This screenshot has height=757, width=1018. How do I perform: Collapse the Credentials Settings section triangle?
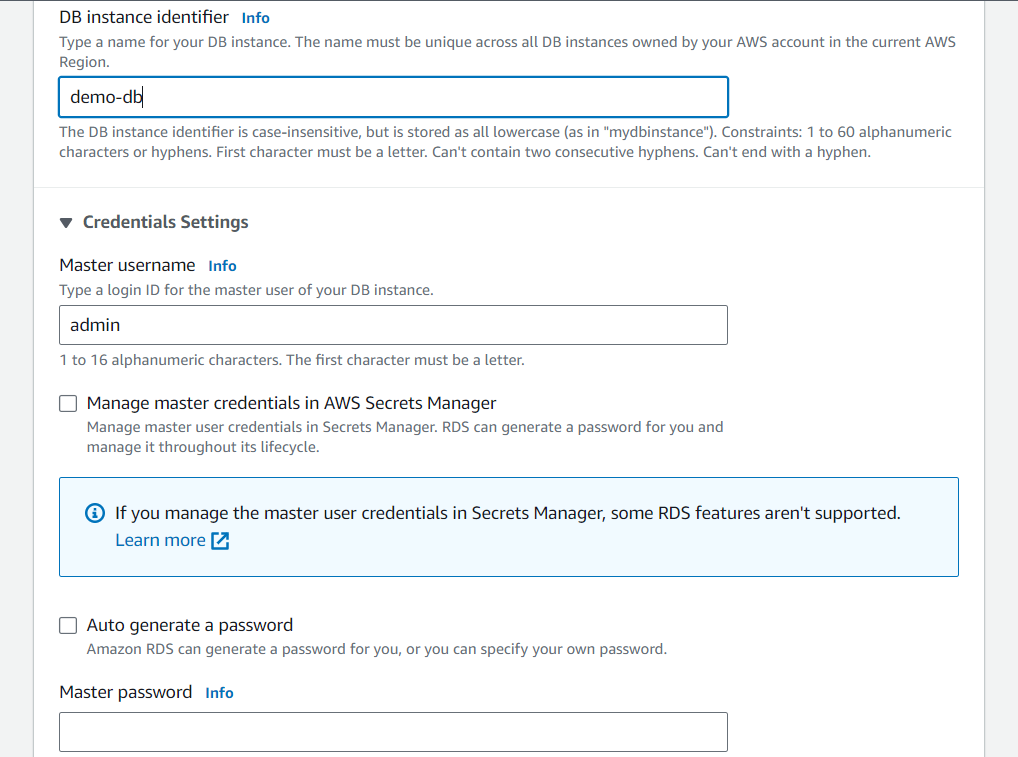[66, 223]
